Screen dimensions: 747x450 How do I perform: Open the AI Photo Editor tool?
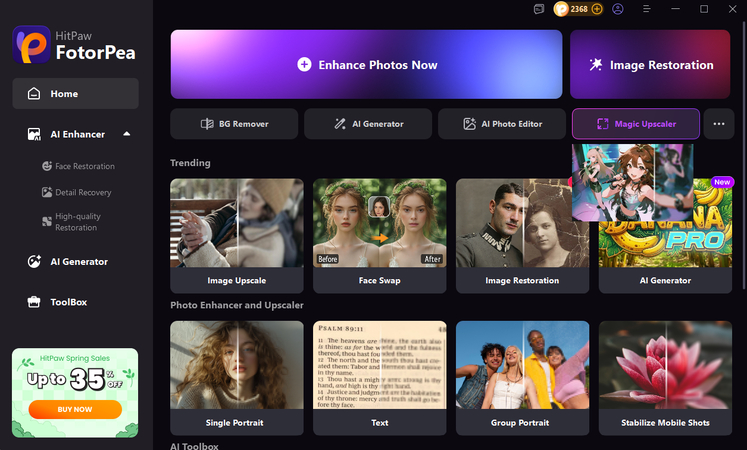tap(502, 124)
